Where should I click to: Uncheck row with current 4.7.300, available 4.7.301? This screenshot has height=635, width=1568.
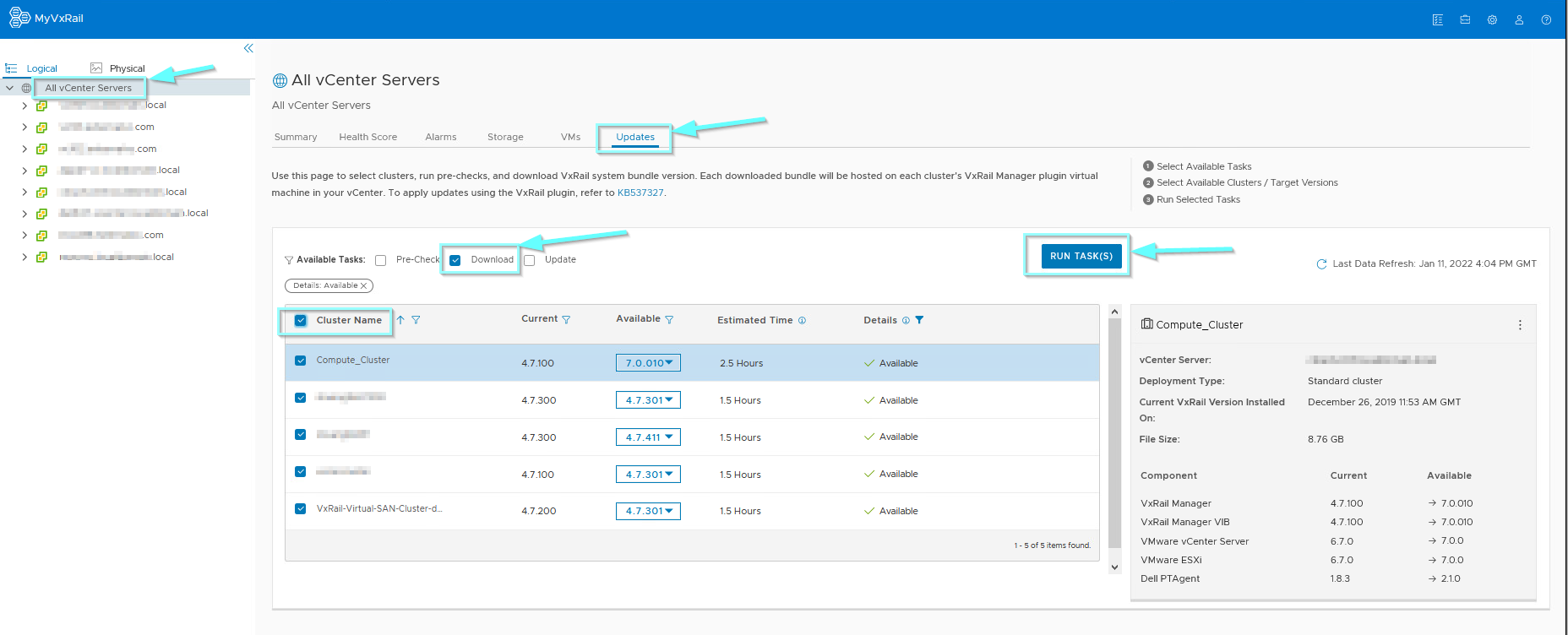tap(300, 398)
